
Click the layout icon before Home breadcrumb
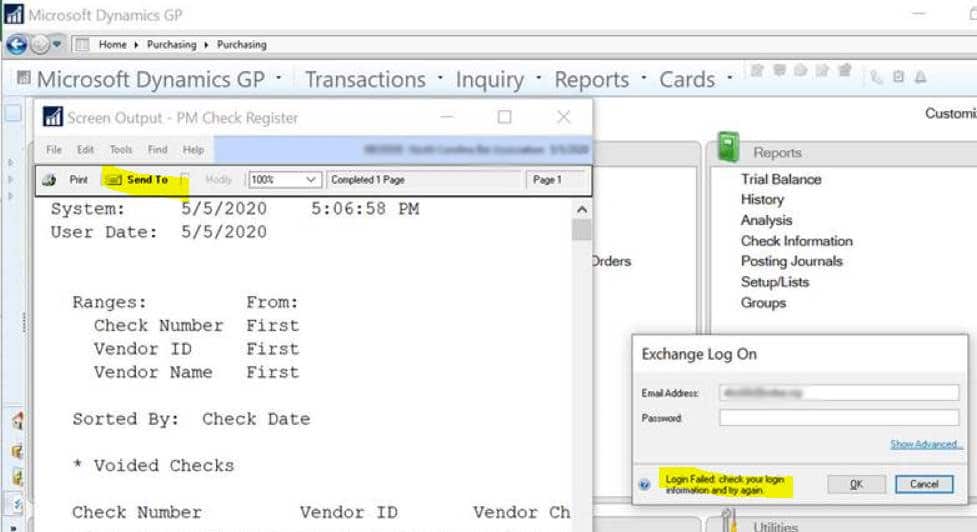[x=82, y=44]
